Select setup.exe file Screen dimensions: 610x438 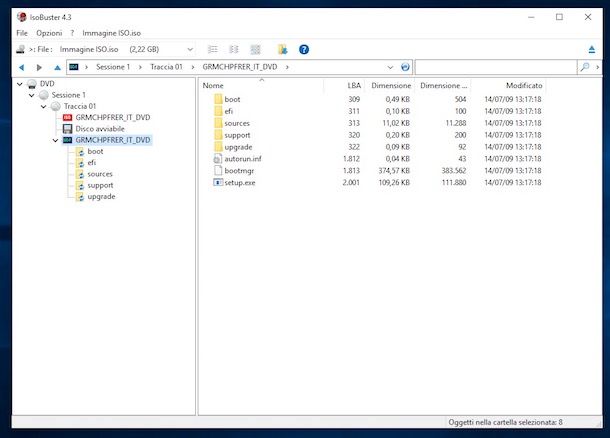click(240, 182)
